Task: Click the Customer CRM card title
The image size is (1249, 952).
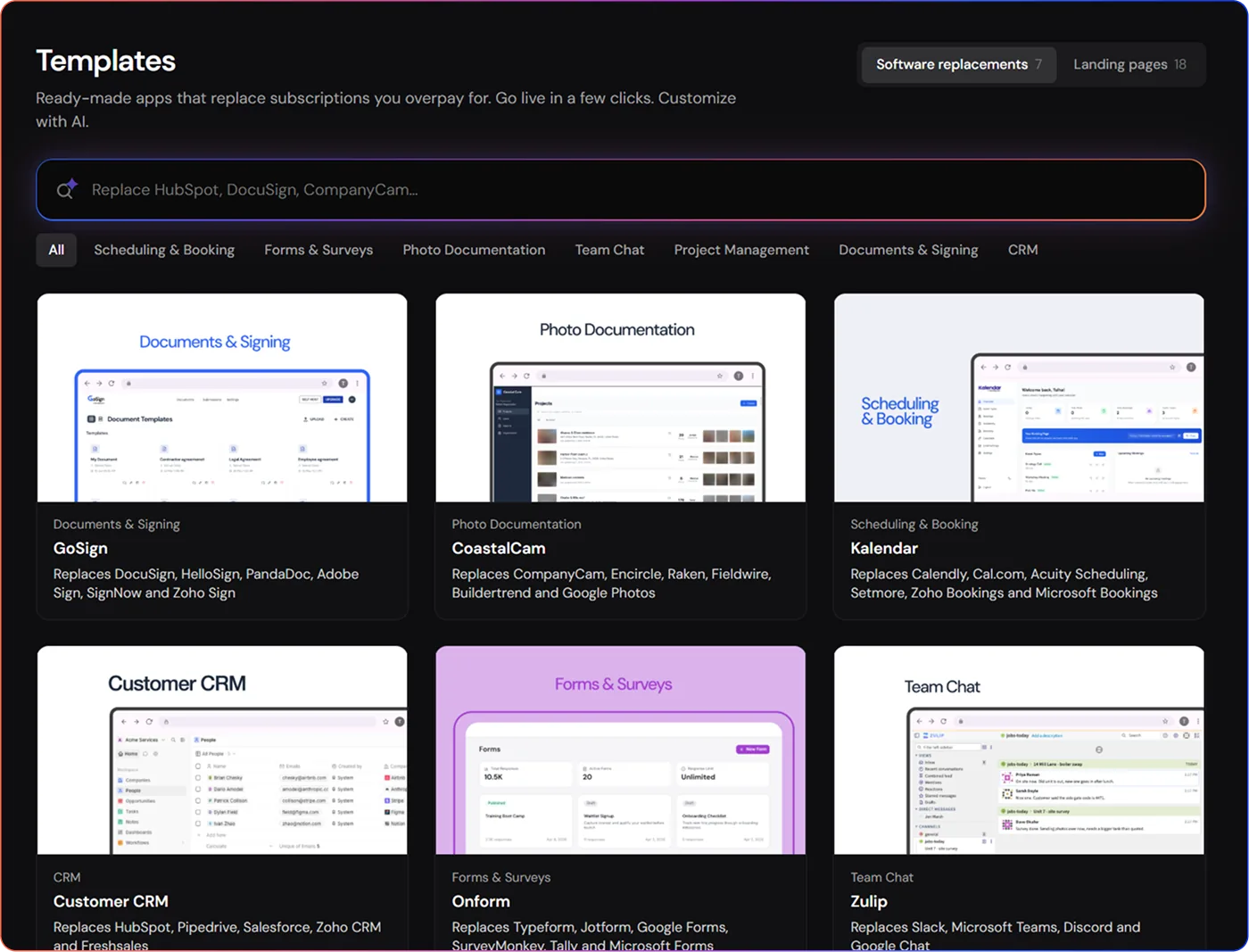Action: pyautogui.click(x=111, y=901)
